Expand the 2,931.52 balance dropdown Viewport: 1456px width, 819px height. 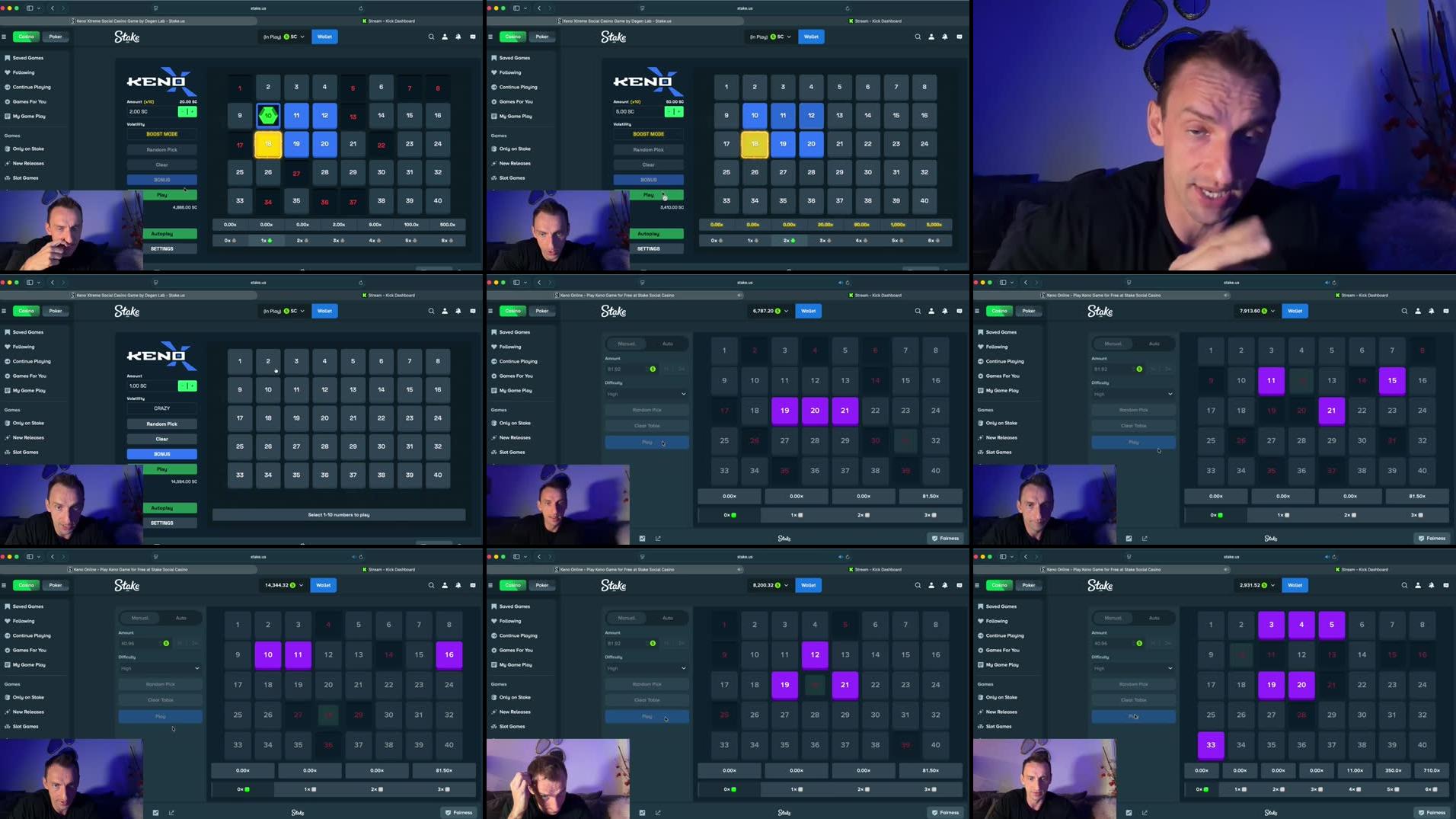coord(1272,585)
